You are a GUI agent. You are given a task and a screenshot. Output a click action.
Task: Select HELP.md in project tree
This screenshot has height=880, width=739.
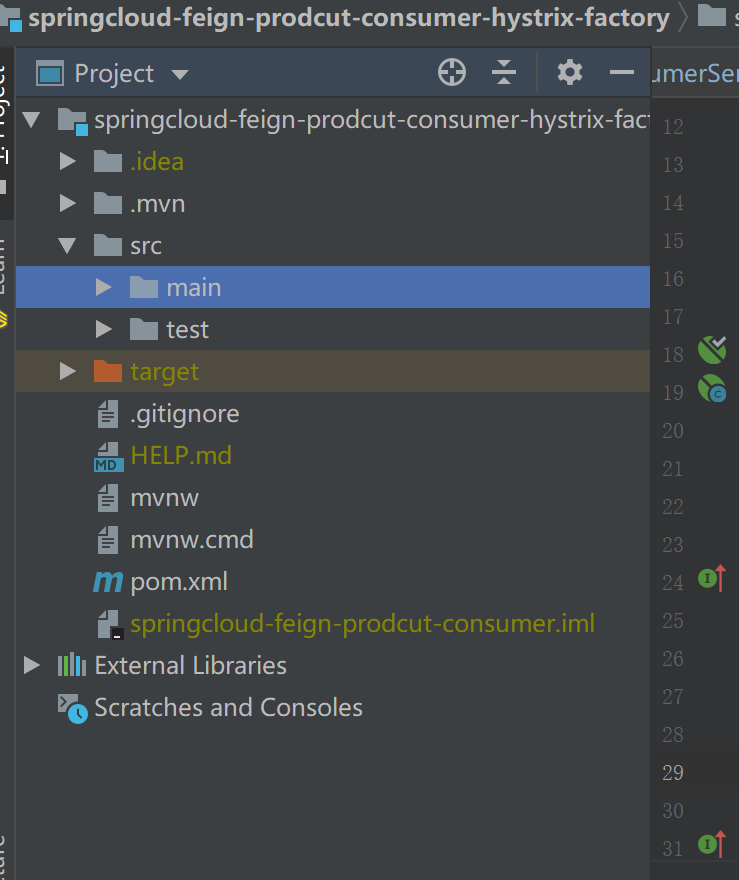[181, 456]
